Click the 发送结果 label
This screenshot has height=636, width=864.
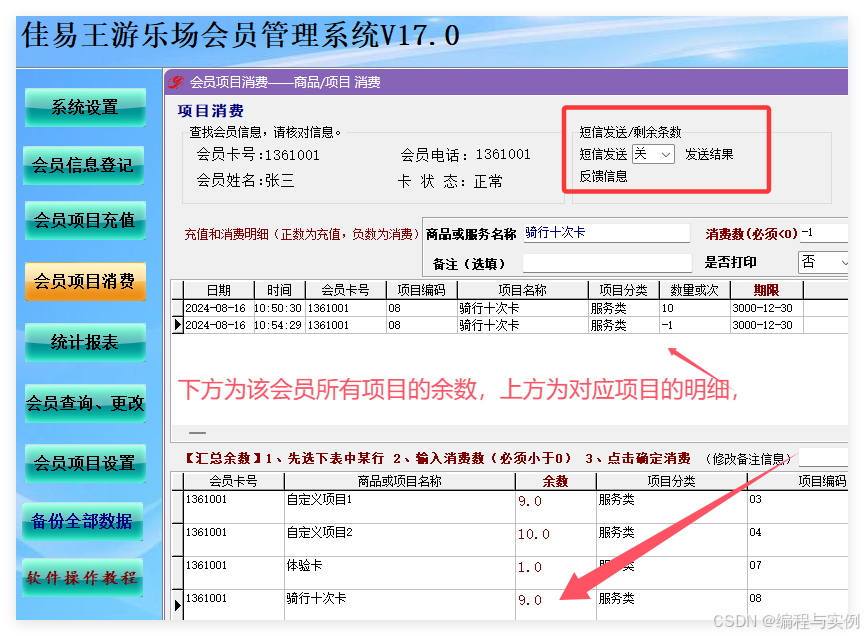coord(709,154)
